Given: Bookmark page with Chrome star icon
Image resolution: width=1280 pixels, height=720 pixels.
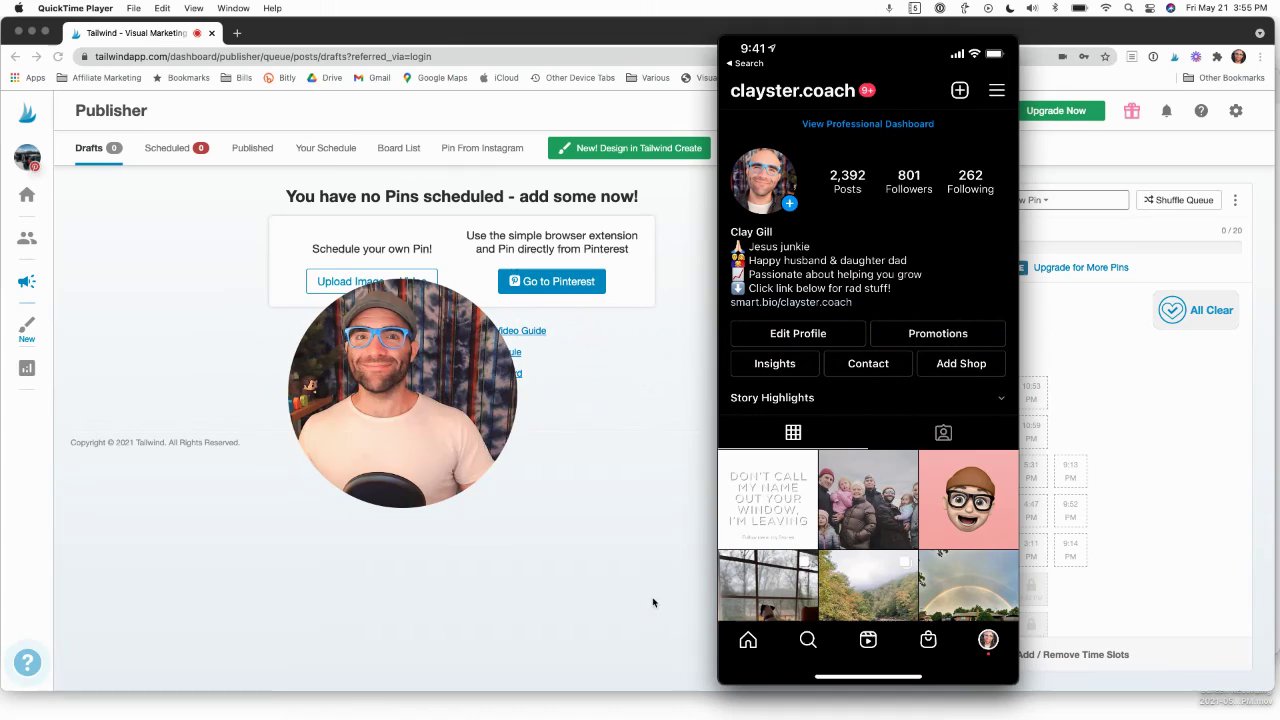Looking at the screenshot, I should [1105, 57].
